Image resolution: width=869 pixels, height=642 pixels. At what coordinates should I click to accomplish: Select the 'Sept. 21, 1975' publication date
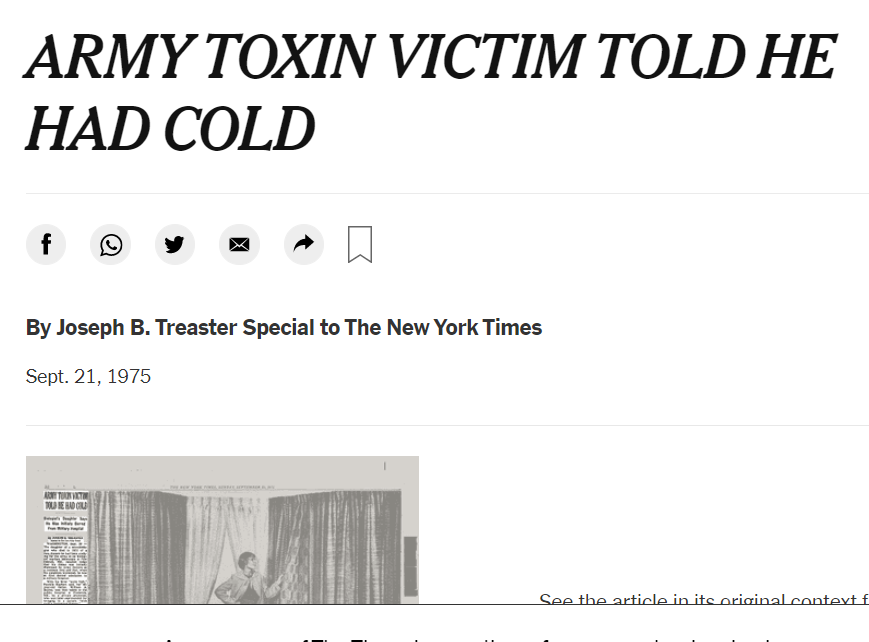[x=88, y=377]
